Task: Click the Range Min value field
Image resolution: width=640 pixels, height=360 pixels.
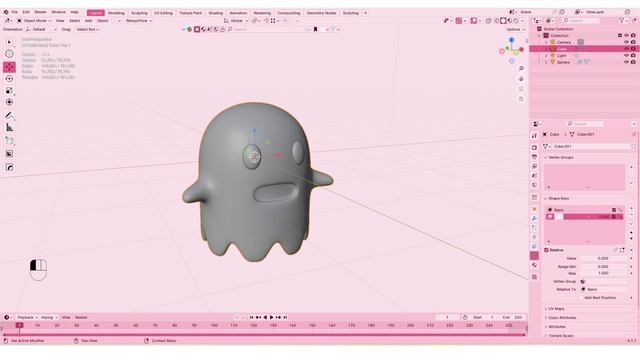Action: [x=603, y=267]
